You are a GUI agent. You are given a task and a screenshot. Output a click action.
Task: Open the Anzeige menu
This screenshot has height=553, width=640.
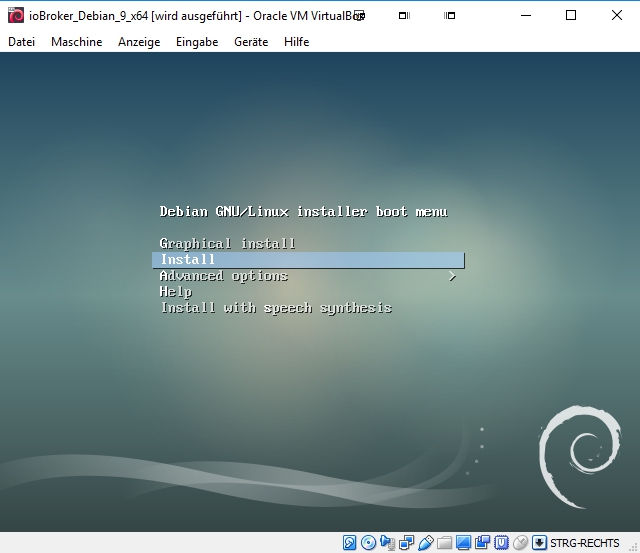click(x=139, y=42)
